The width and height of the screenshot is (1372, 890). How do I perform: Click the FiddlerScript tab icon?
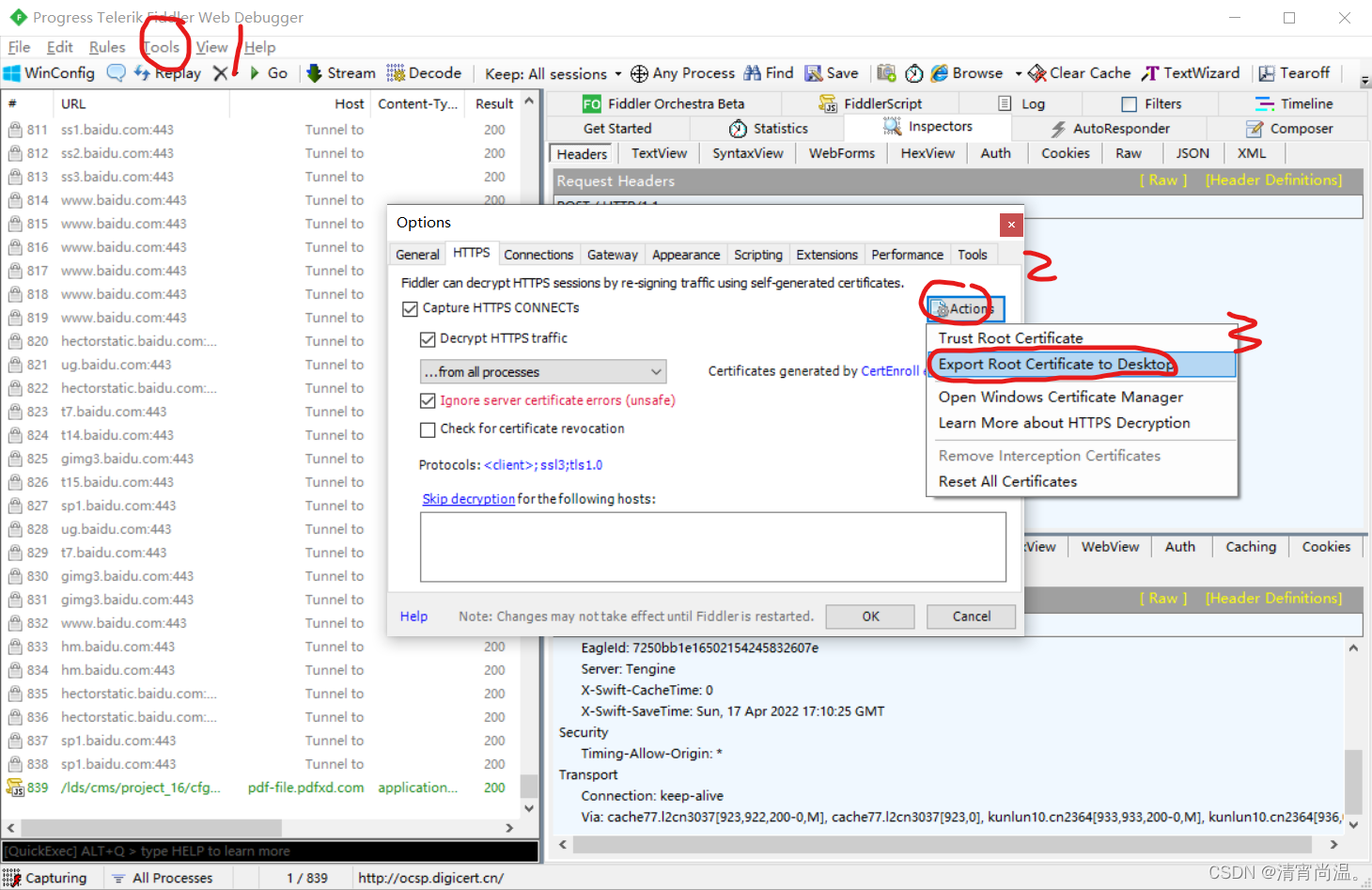coord(828,103)
